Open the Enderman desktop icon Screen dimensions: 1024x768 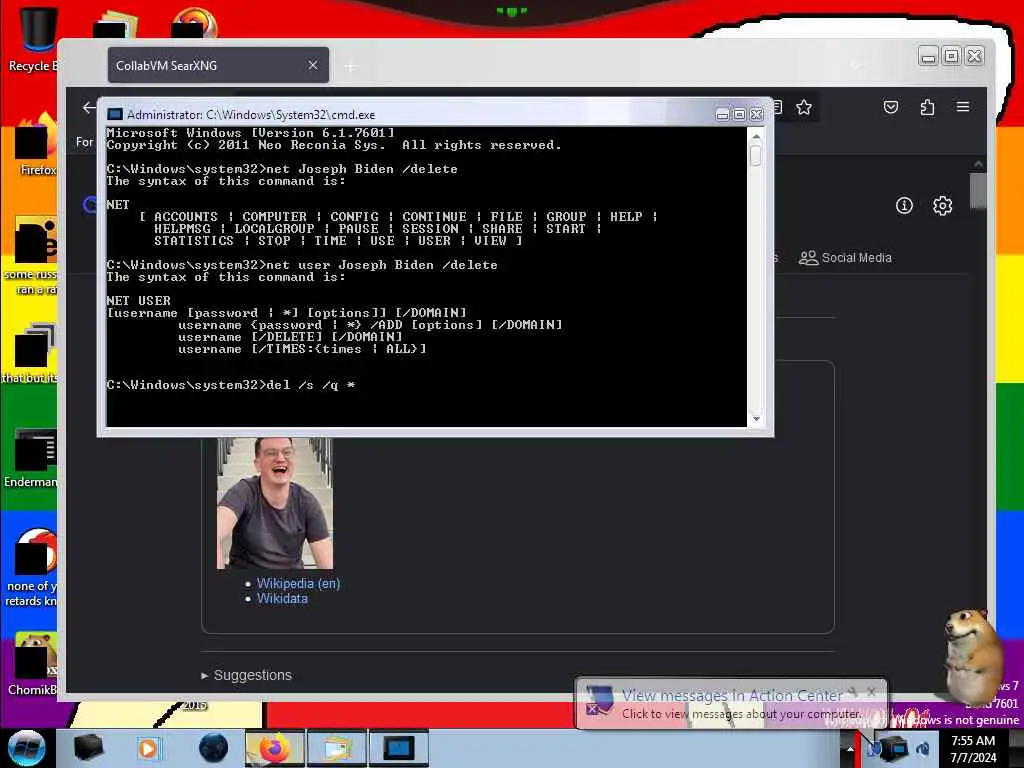[31, 457]
